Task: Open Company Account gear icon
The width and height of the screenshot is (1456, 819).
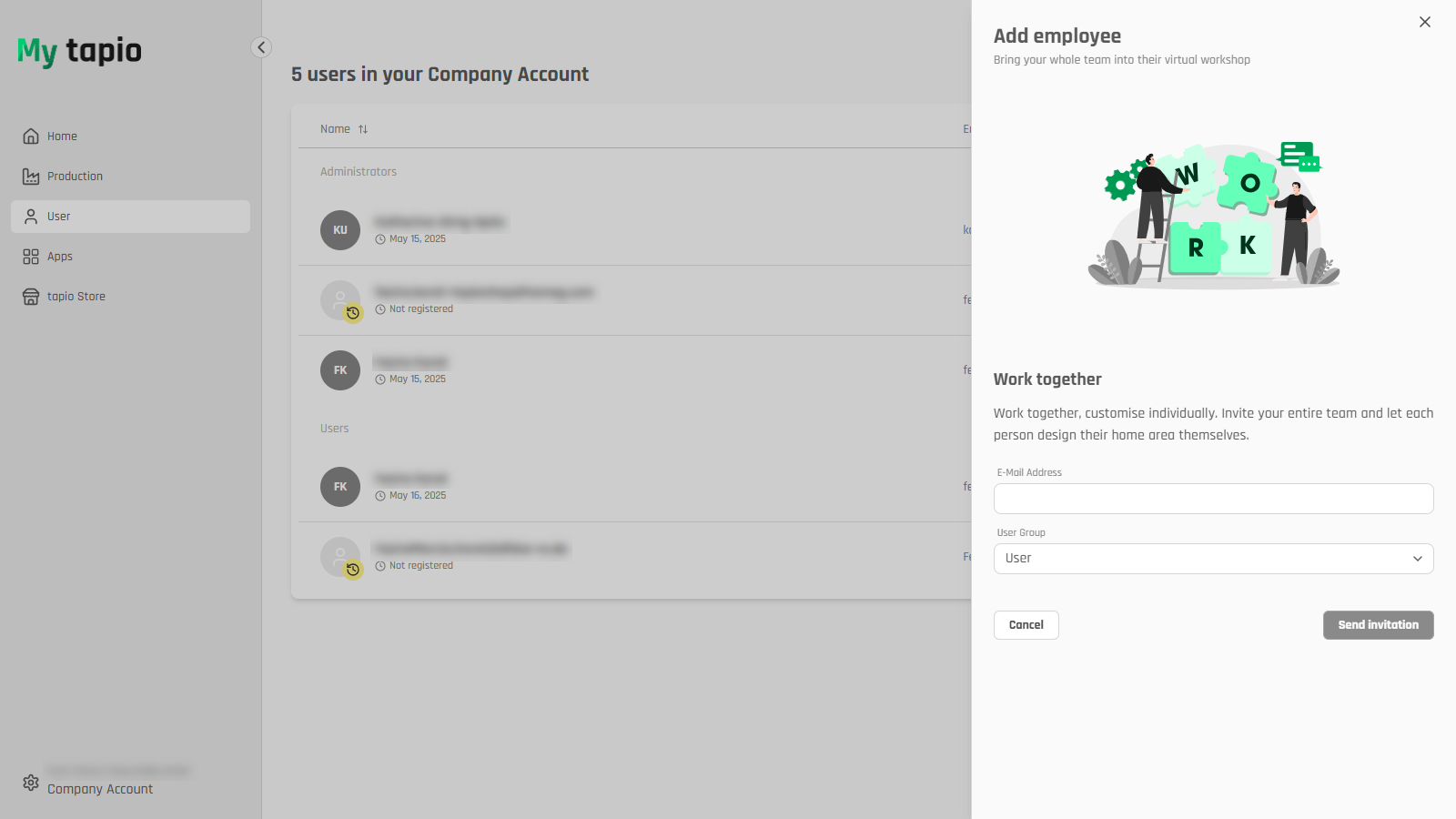Action: tap(31, 783)
